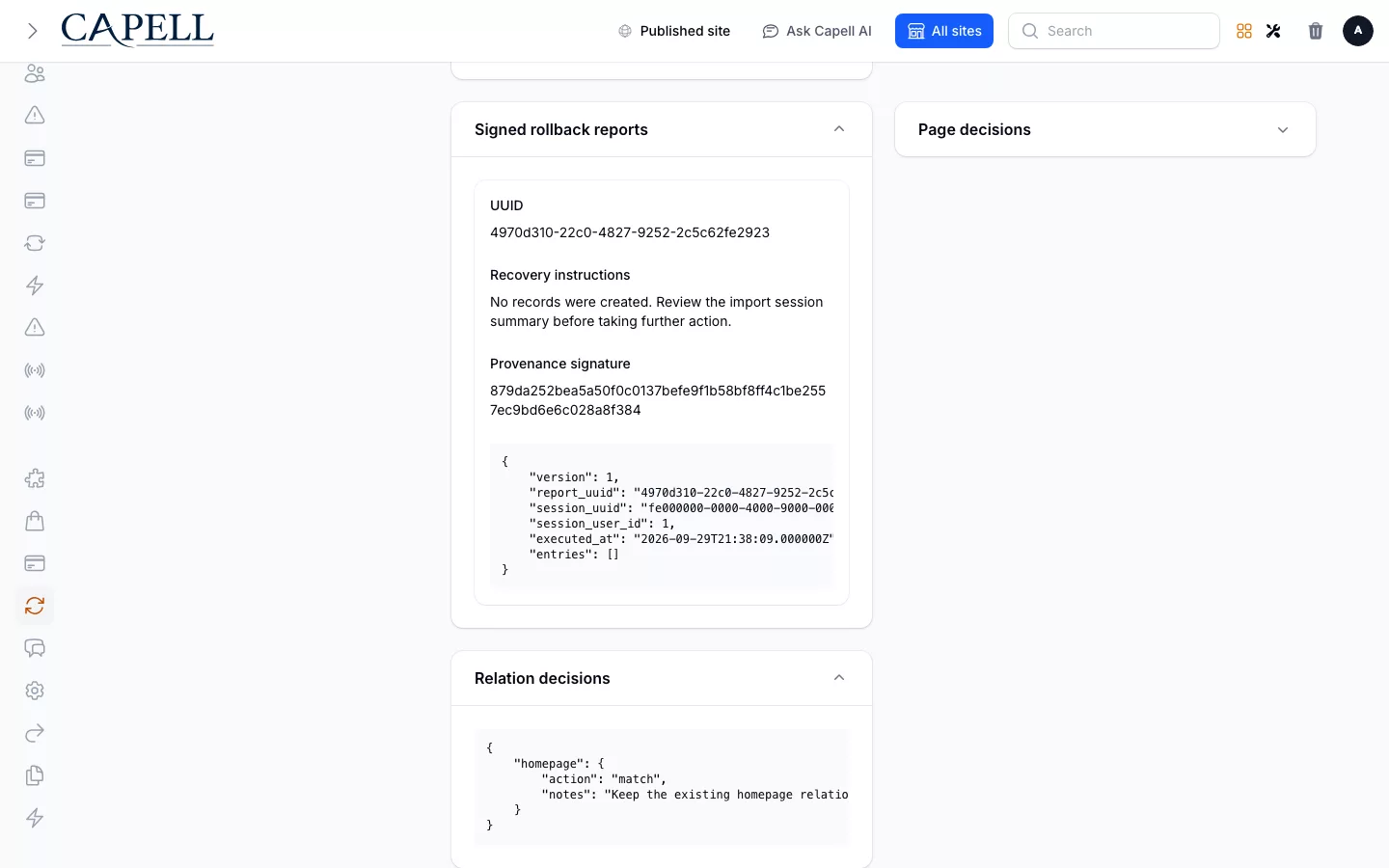The image size is (1389, 868).
Task: Click the Provenance signature label
Action: click(x=560, y=364)
